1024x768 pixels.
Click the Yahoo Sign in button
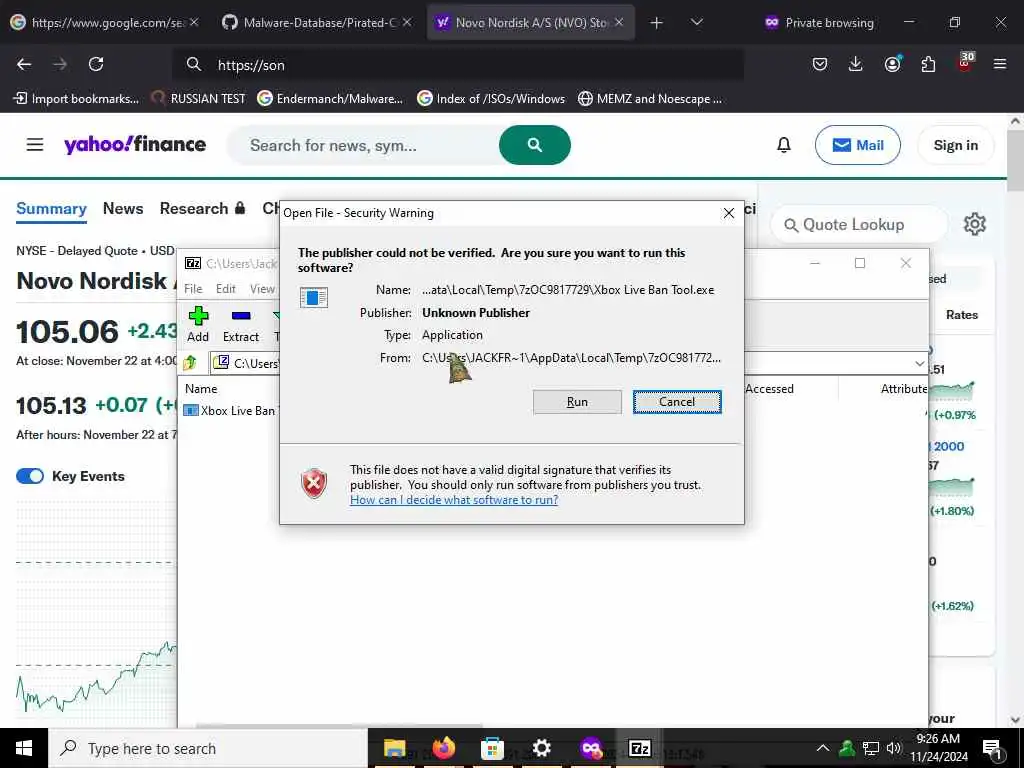coord(955,145)
